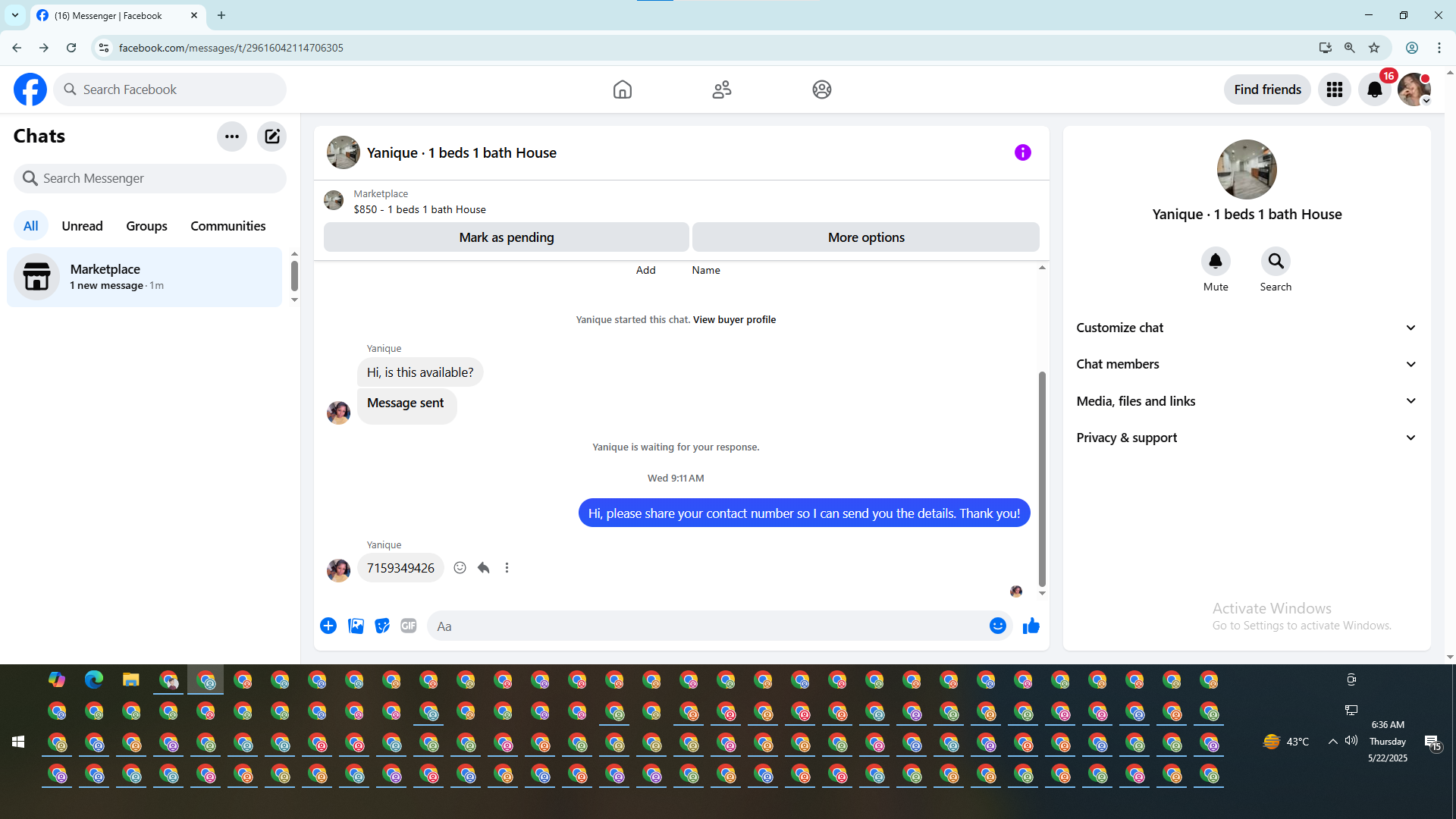Switch to Unread chats filter
The width and height of the screenshot is (1456, 819).
click(83, 226)
